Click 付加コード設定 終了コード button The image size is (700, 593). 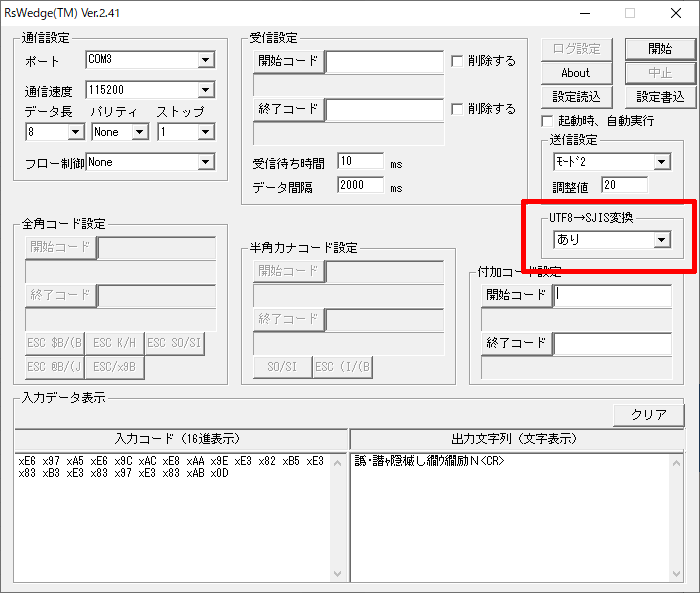pos(517,343)
